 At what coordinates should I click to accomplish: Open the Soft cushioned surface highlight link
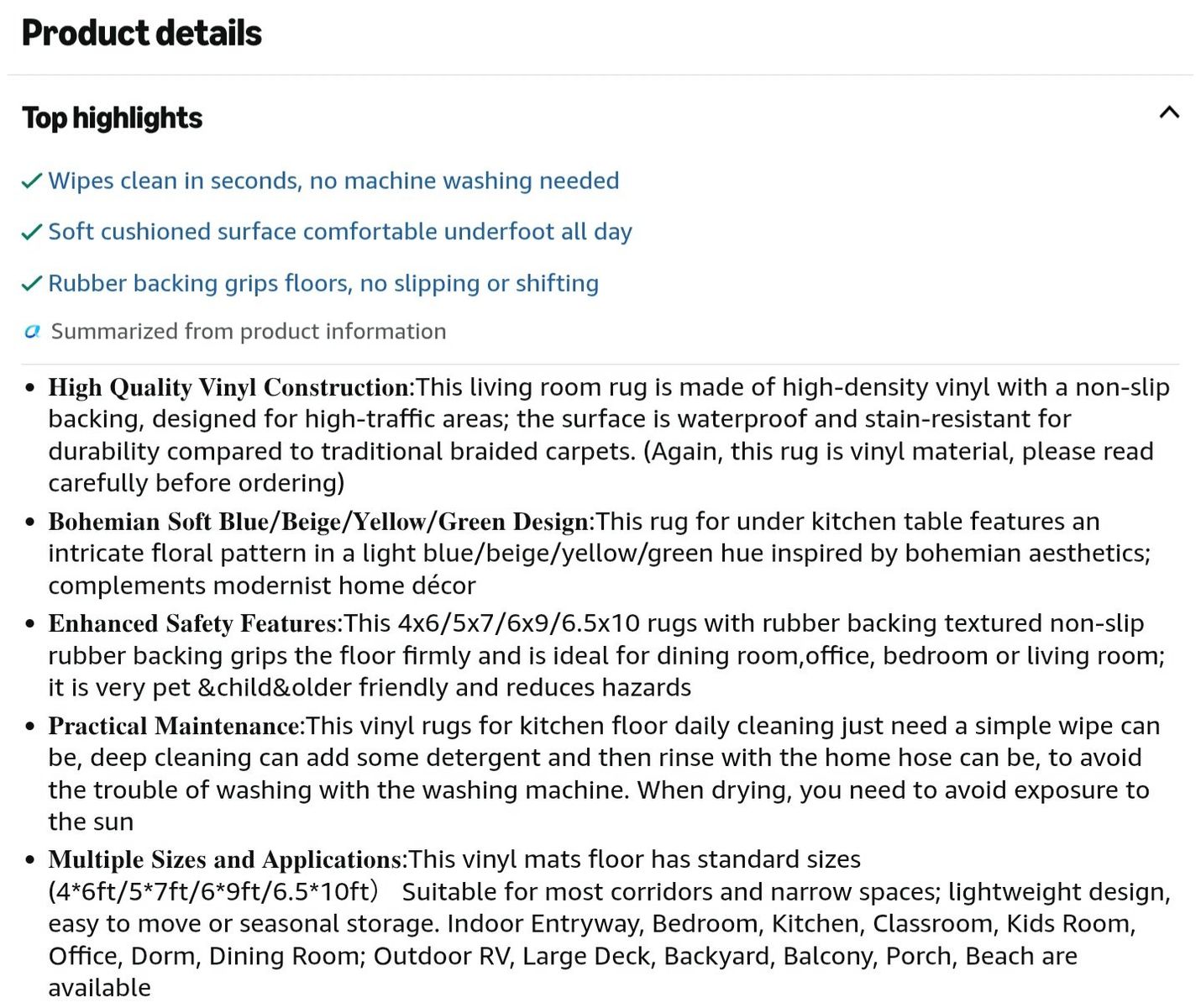(340, 232)
